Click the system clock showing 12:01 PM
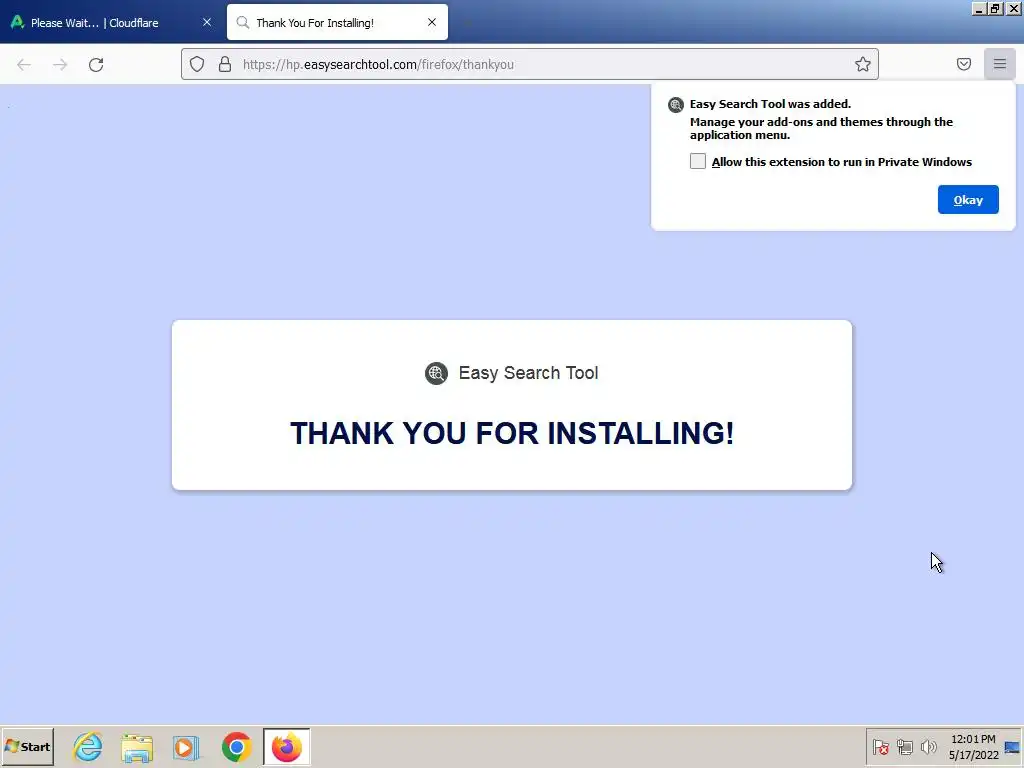This screenshot has width=1024, height=768. click(x=973, y=746)
